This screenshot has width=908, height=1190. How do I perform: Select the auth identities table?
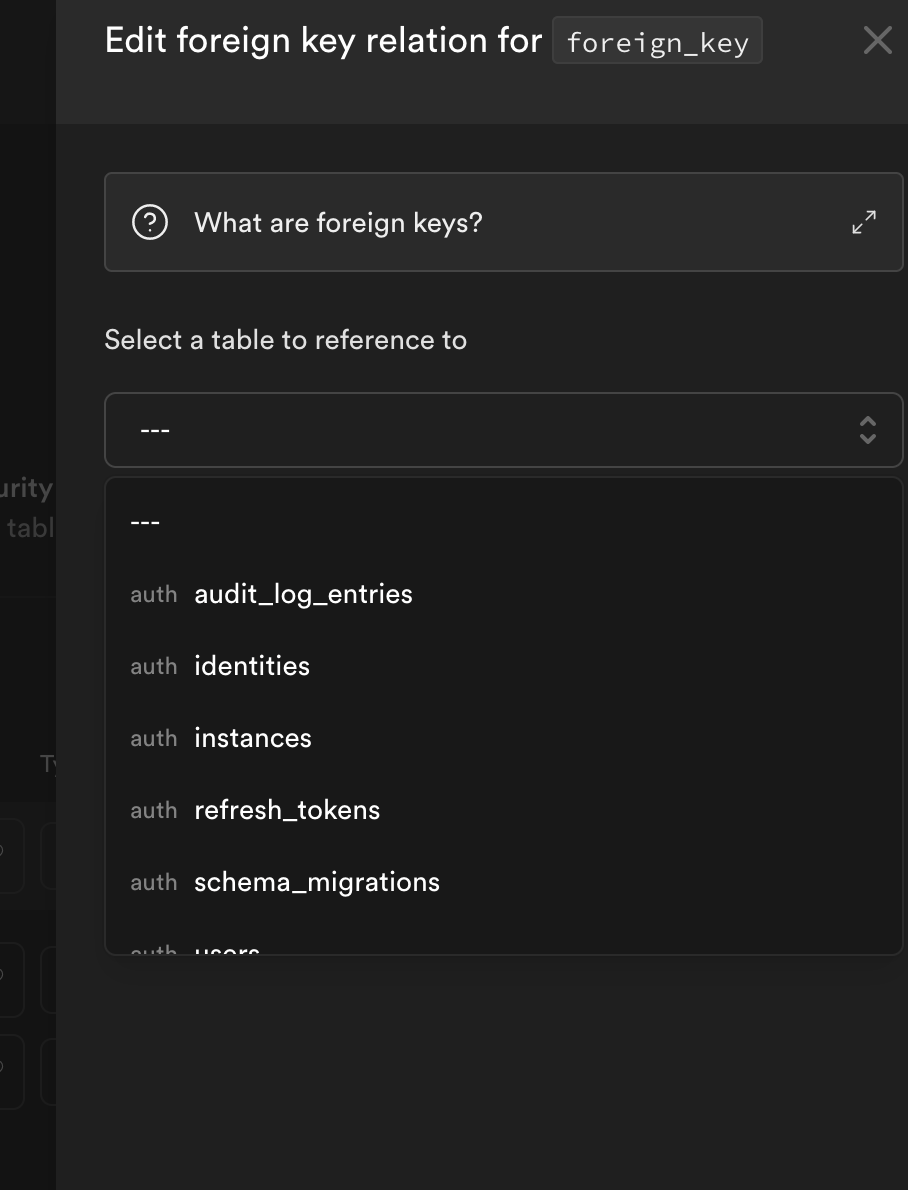pos(252,666)
